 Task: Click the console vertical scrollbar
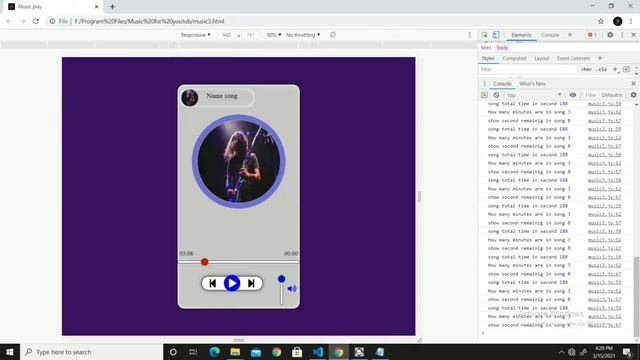pos(636,296)
